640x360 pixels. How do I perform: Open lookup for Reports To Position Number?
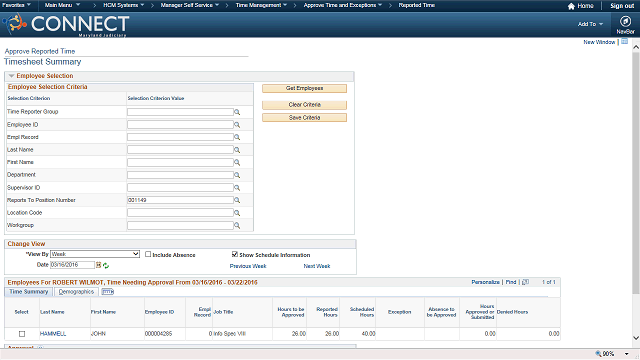(x=237, y=200)
